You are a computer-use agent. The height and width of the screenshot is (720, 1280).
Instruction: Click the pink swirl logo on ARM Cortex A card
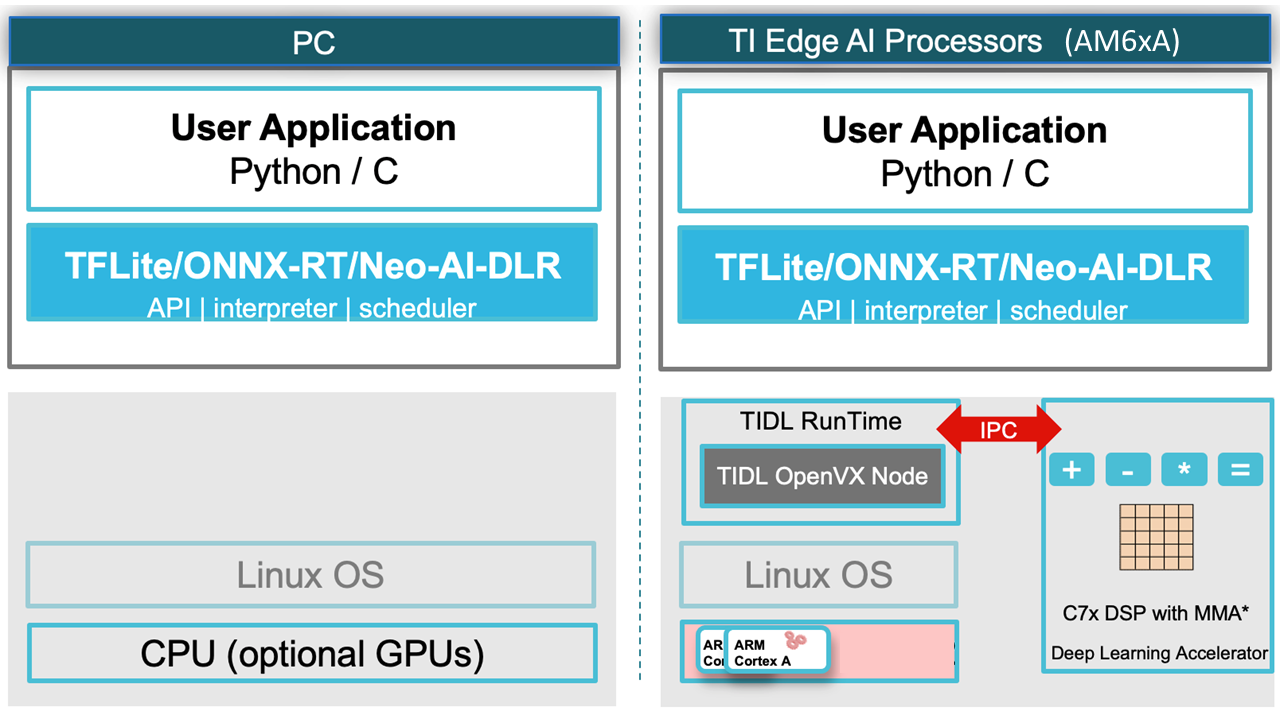[797, 641]
